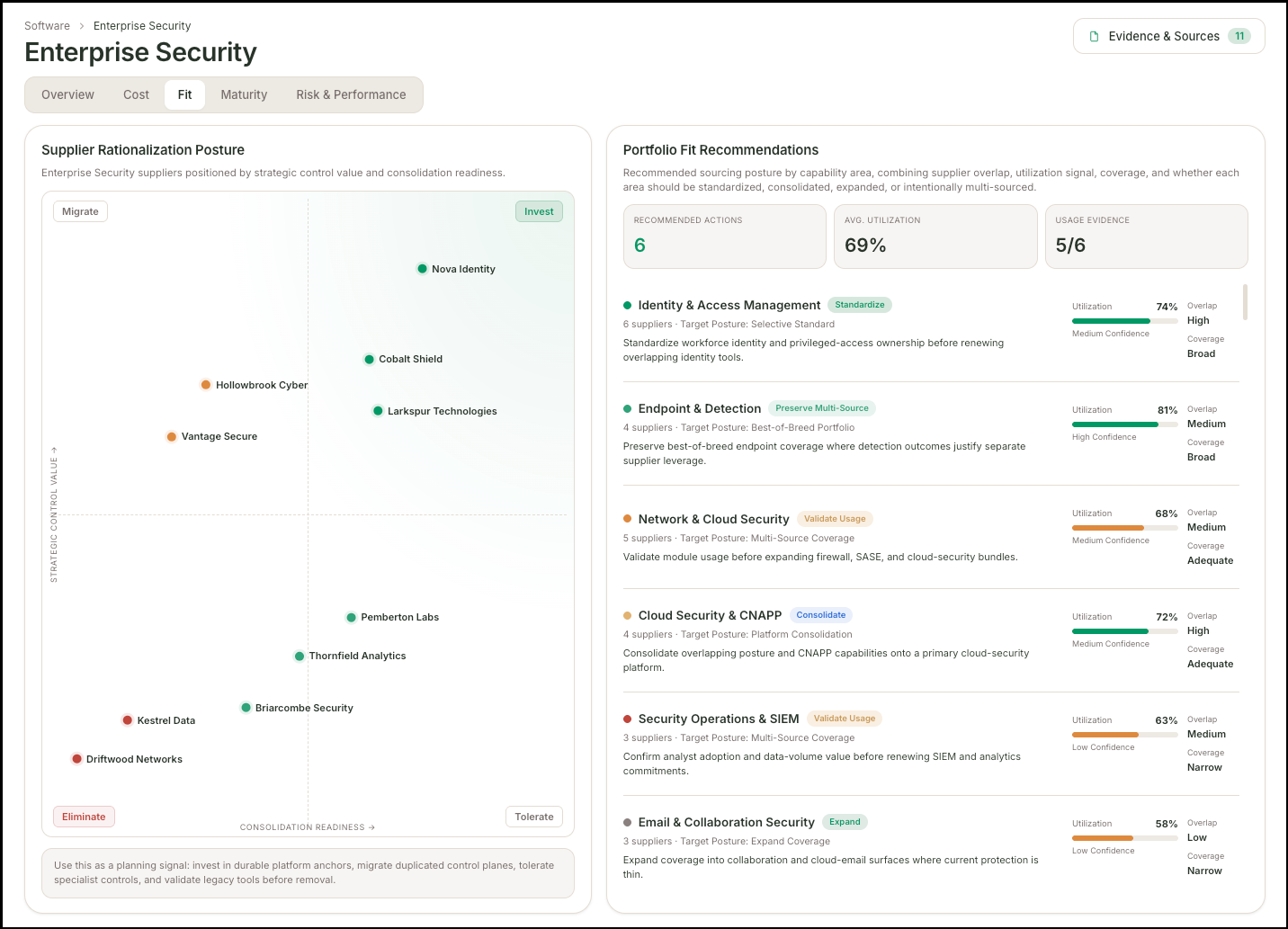The height and width of the screenshot is (929, 1288).
Task: Click the Expand tag
Action: coord(845,822)
